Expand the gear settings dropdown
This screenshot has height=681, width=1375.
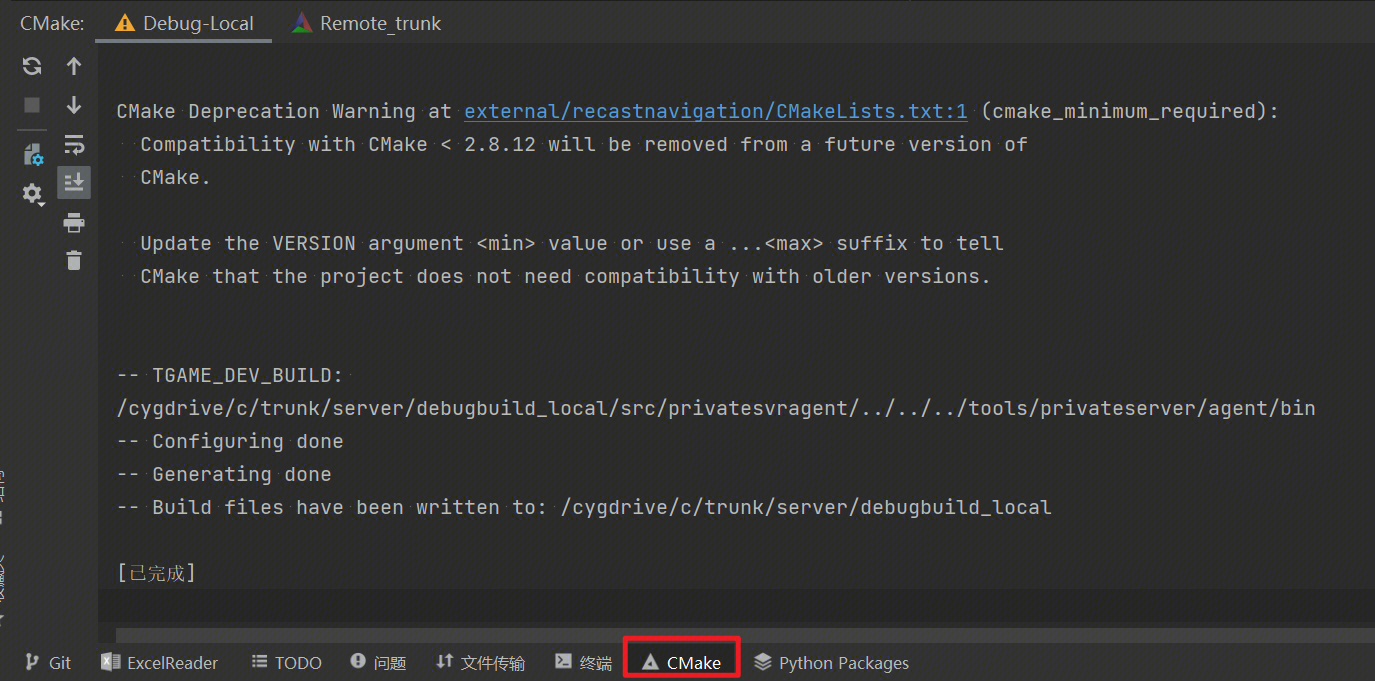pos(33,194)
